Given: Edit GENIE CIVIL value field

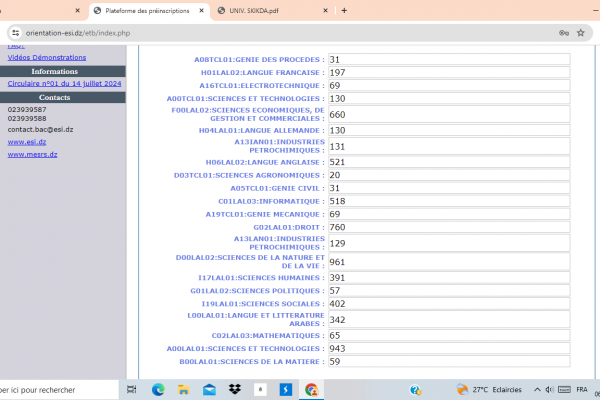Looking at the screenshot, I should (x=449, y=188).
